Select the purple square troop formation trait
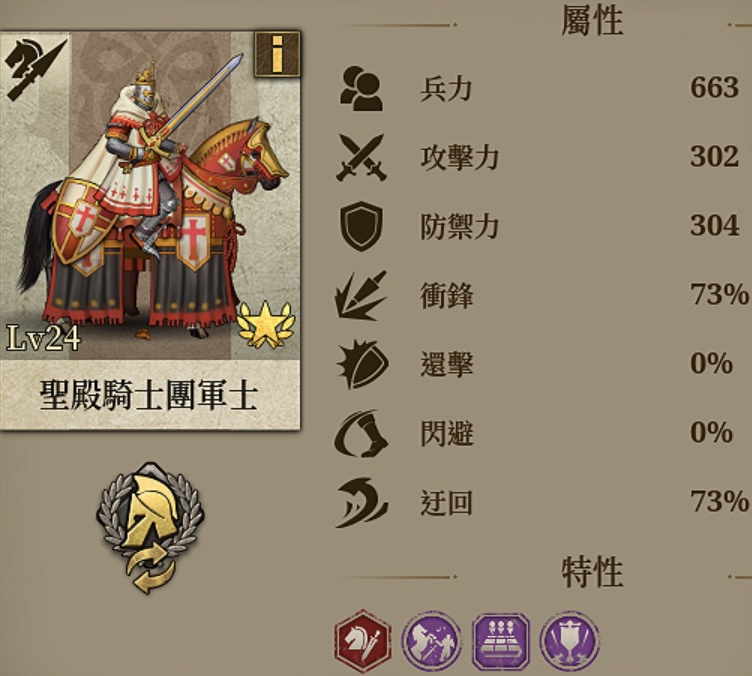Screen dimensions: 752x676 pos(501,641)
